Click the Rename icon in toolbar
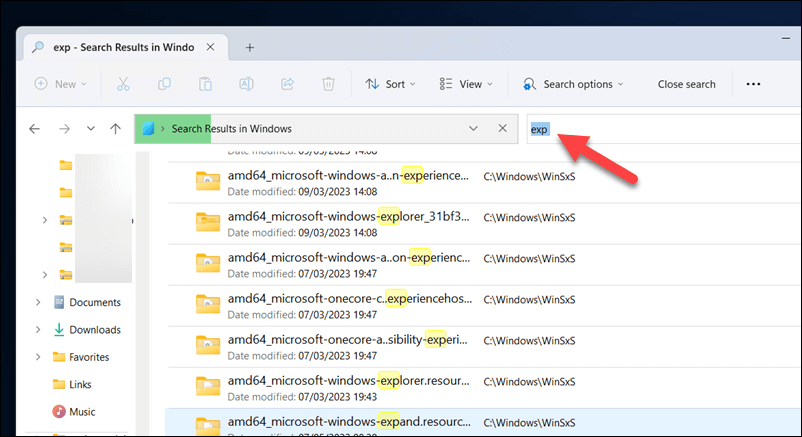 pos(246,84)
